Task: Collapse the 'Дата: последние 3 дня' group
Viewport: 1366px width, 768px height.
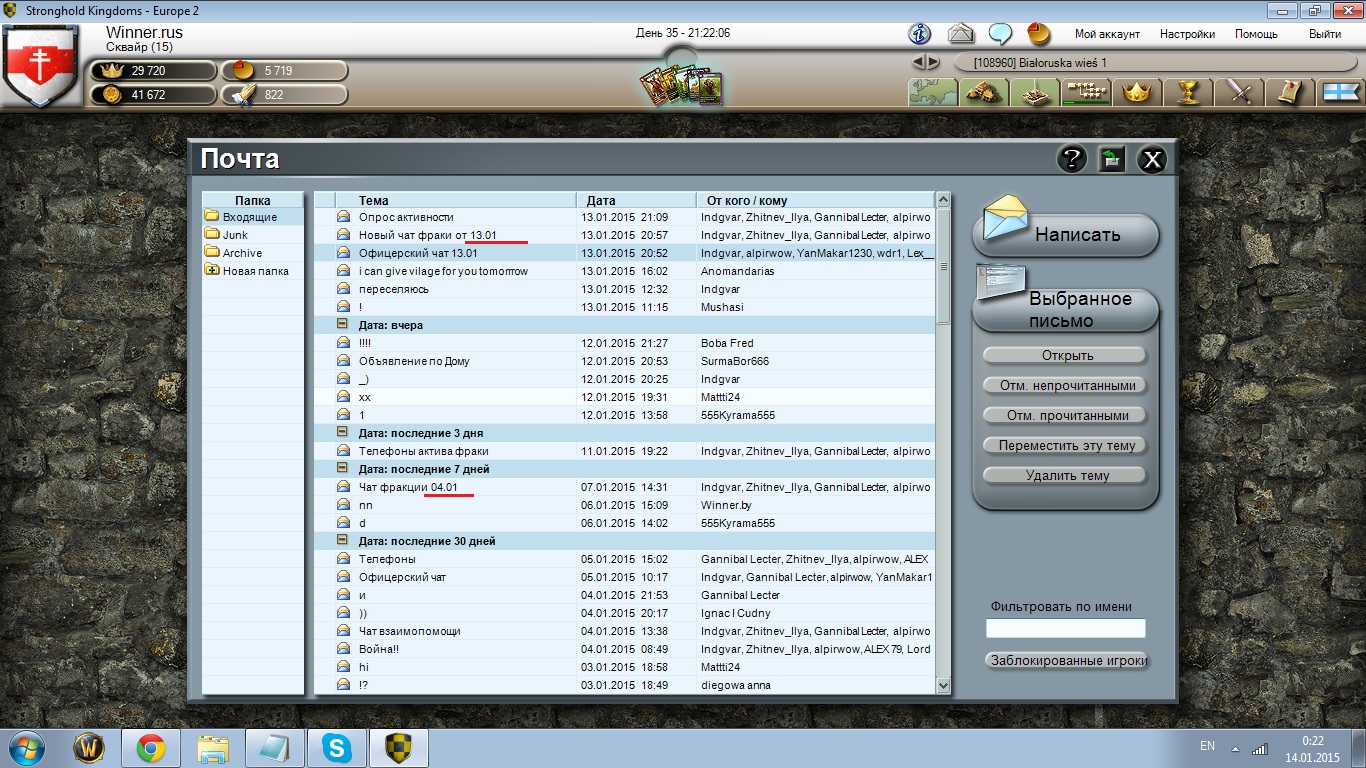Action: (343, 433)
